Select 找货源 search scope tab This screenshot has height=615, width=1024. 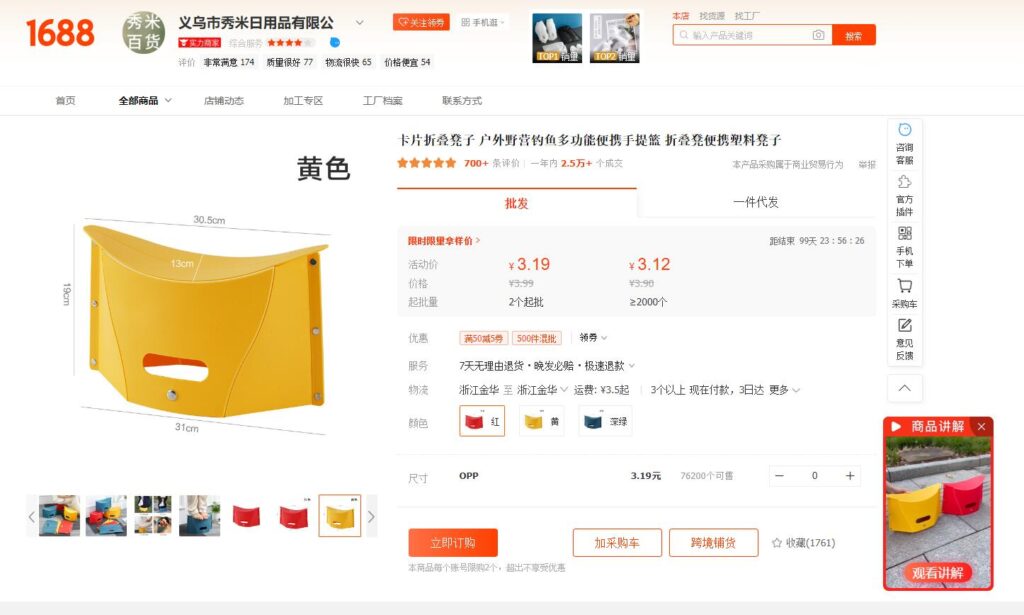point(712,16)
